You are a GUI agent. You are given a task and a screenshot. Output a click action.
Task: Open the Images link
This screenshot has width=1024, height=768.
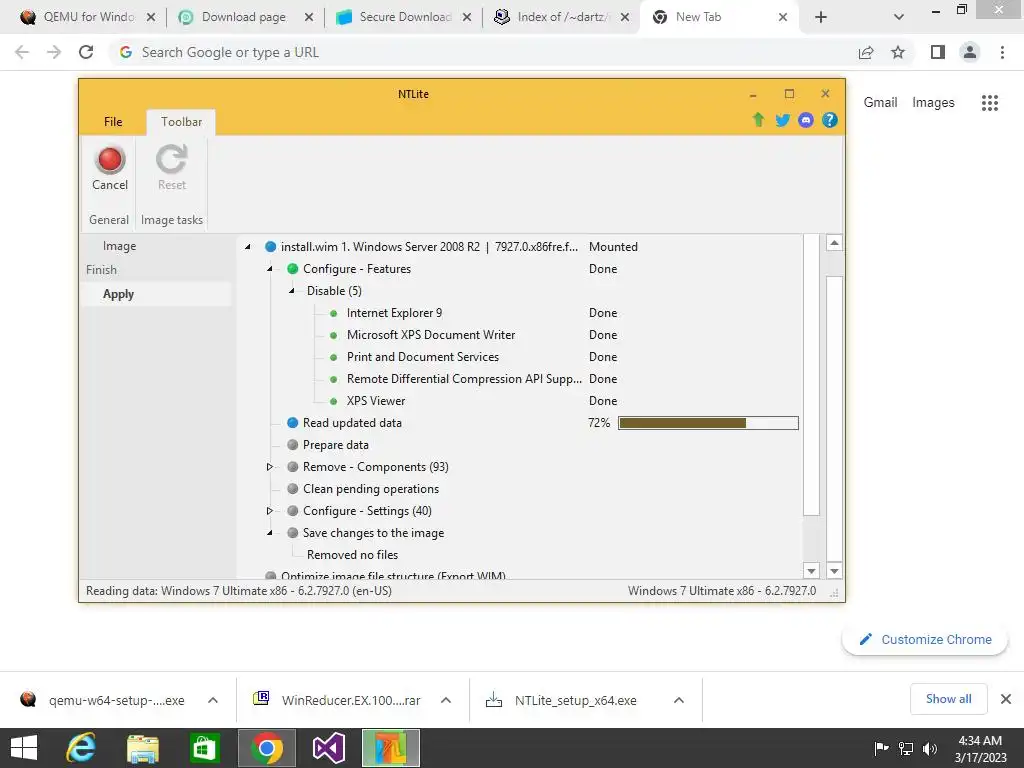tap(933, 103)
